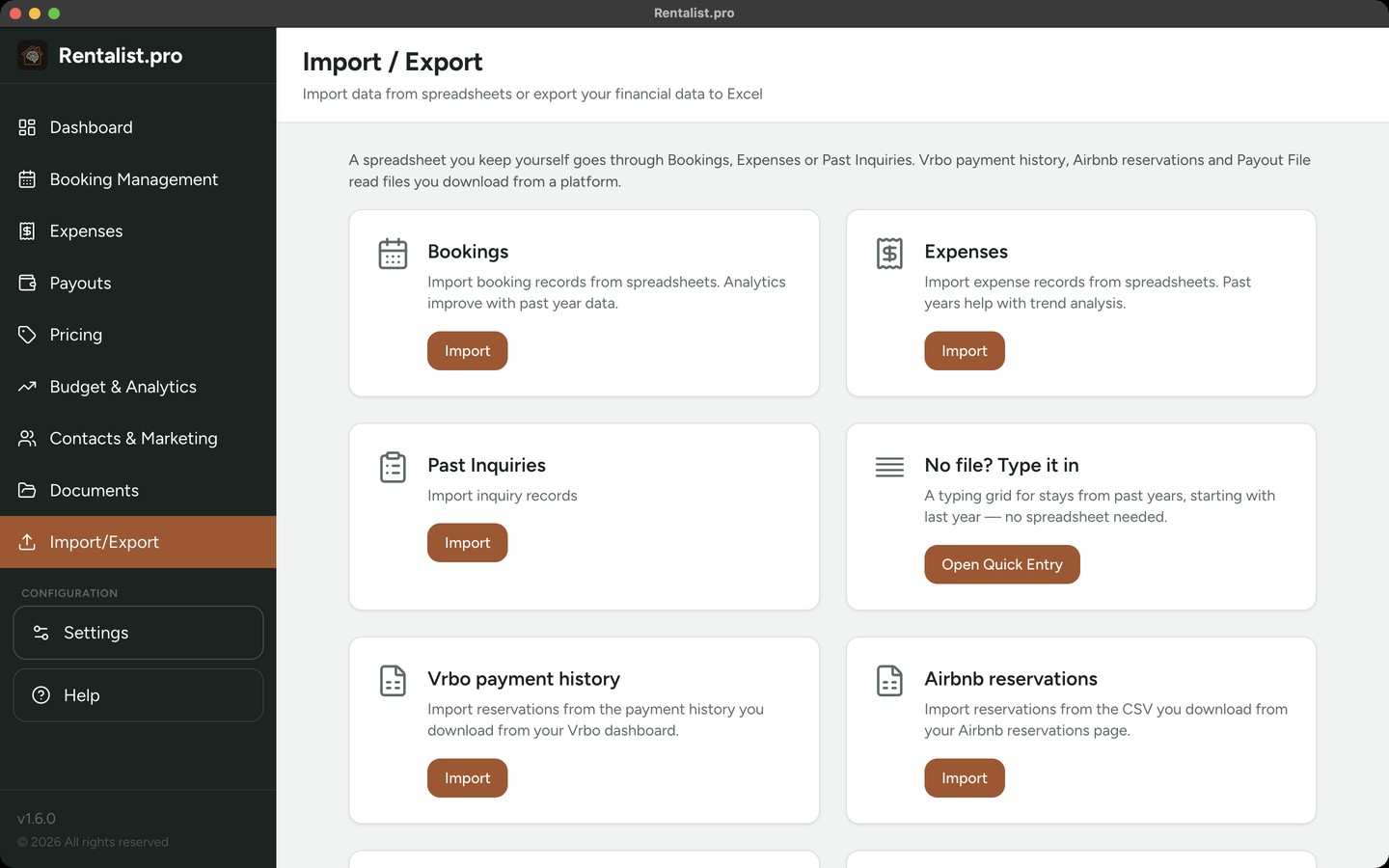Open the Expenses sidebar item
Viewport: 1389px width, 868px height.
tap(138, 231)
